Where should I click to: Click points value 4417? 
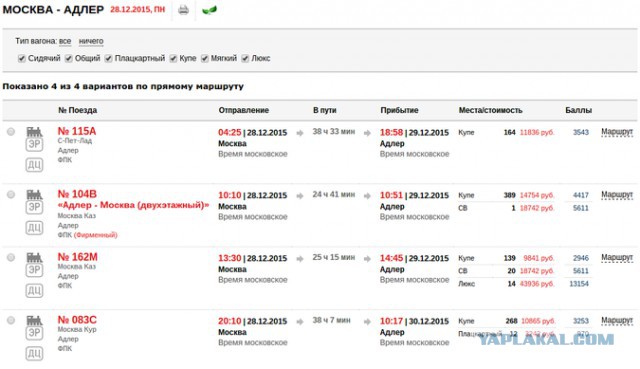click(x=581, y=195)
